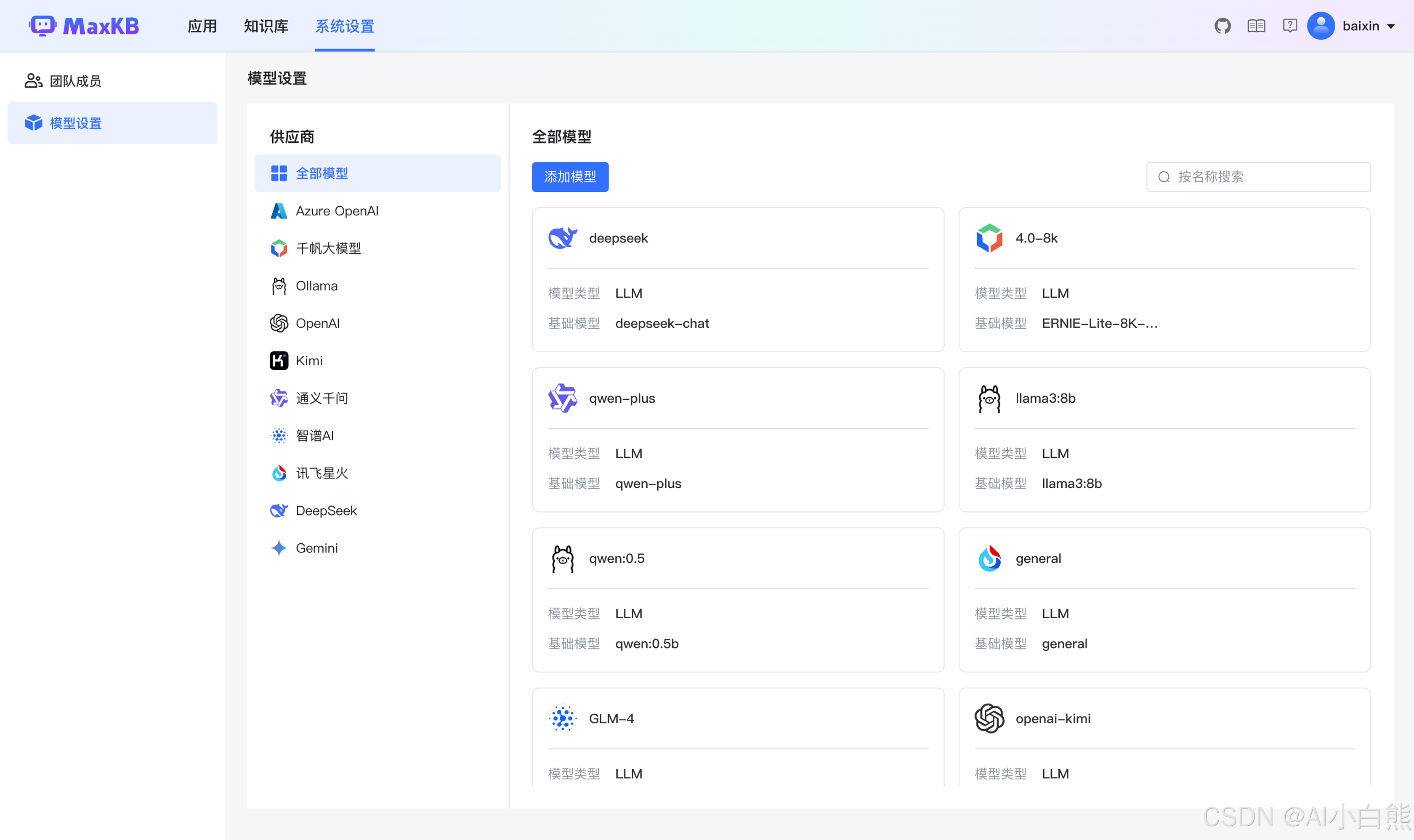The image size is (1414, 840).
Task: Select the Kimi provider
Action: pos(309,361)
